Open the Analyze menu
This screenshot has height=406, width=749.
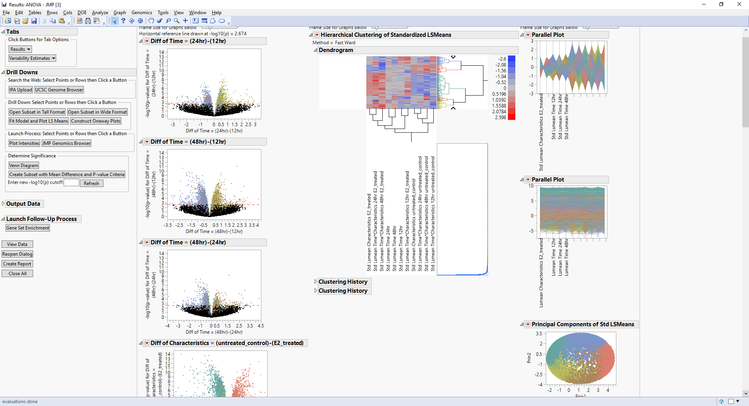tap(100, 12)
